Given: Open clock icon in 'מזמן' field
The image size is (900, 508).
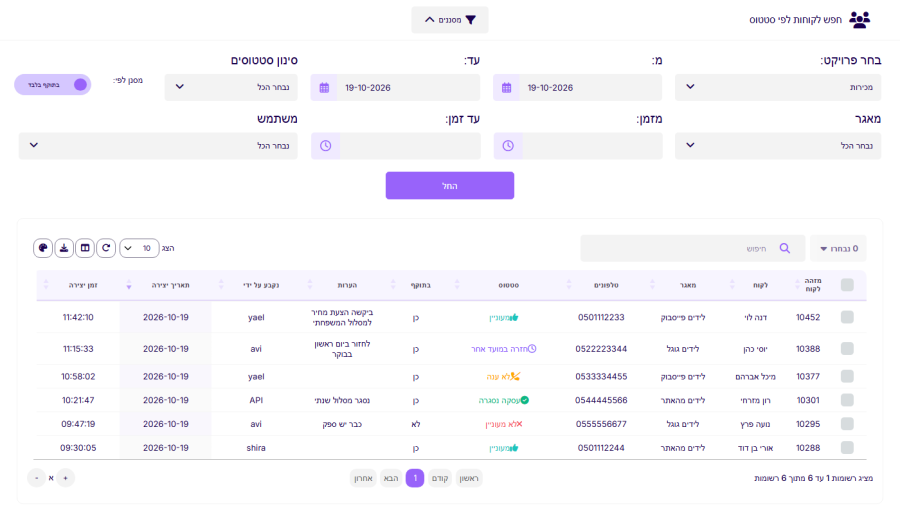Looking at the screenshot, I should [x=508, y=146].
